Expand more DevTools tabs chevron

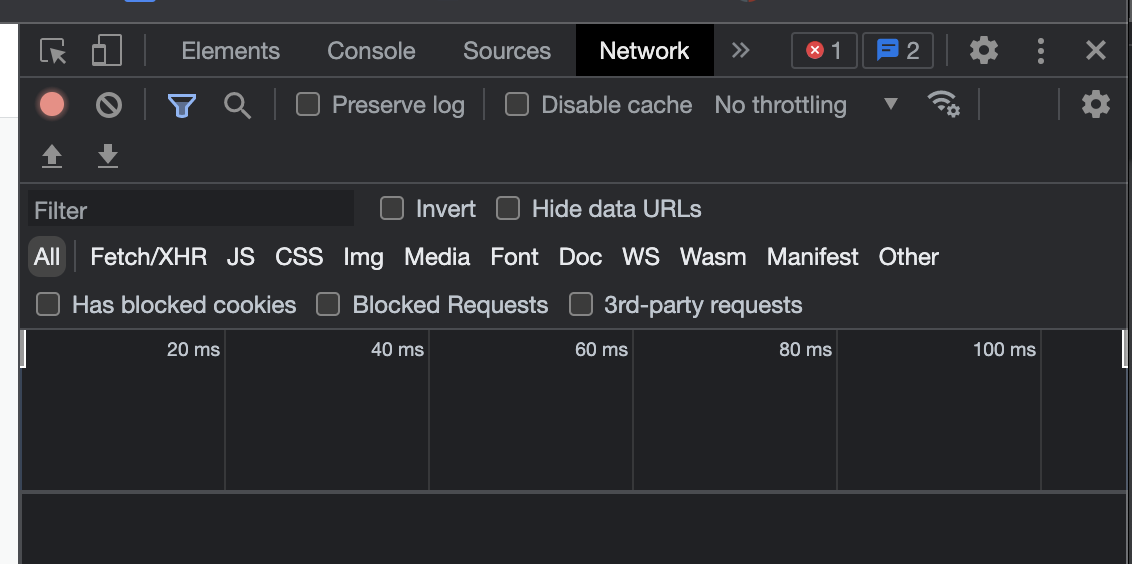click(740, 51)
